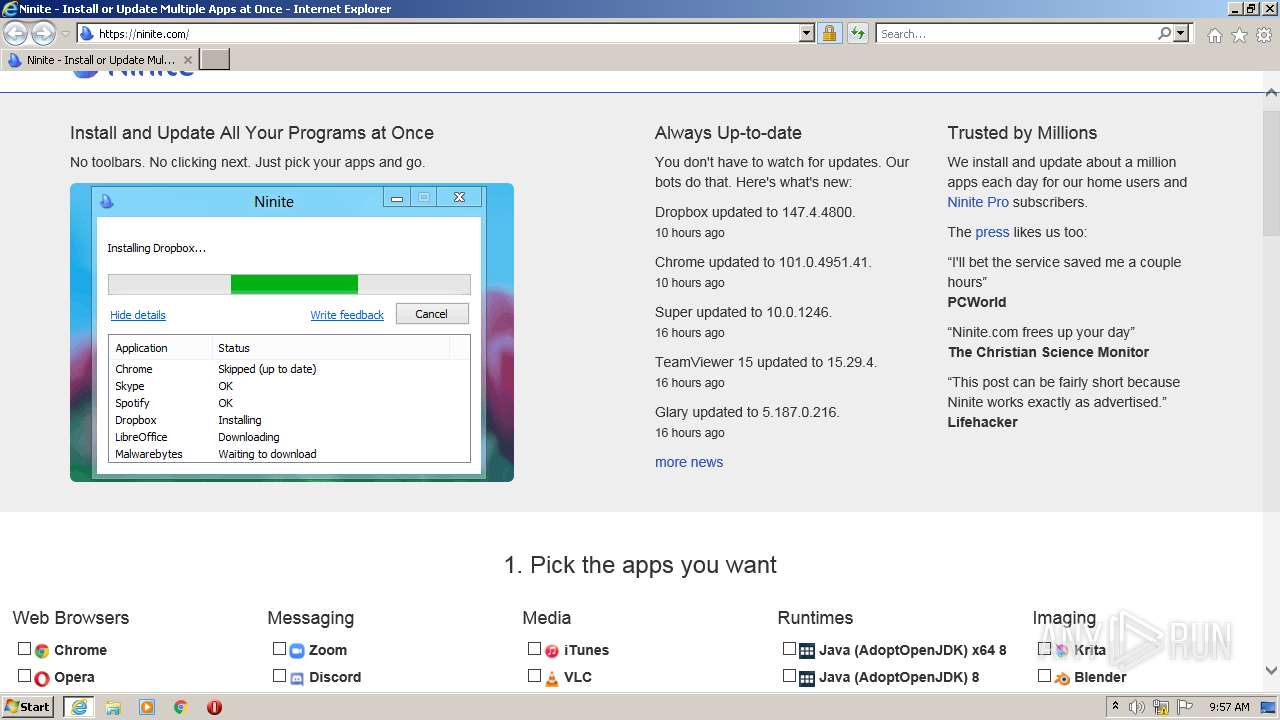Click the iTunes app icon under Media

552,650
